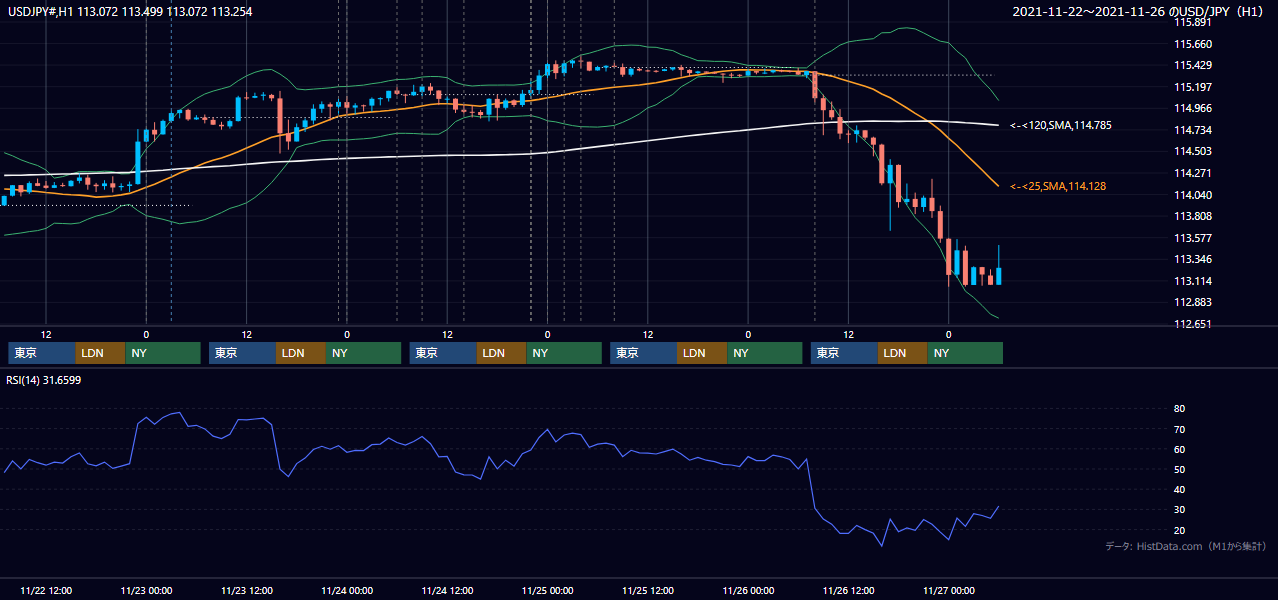Click price axis label 115.660
Screen dimensions: 1278x600
click(1192, 44)
